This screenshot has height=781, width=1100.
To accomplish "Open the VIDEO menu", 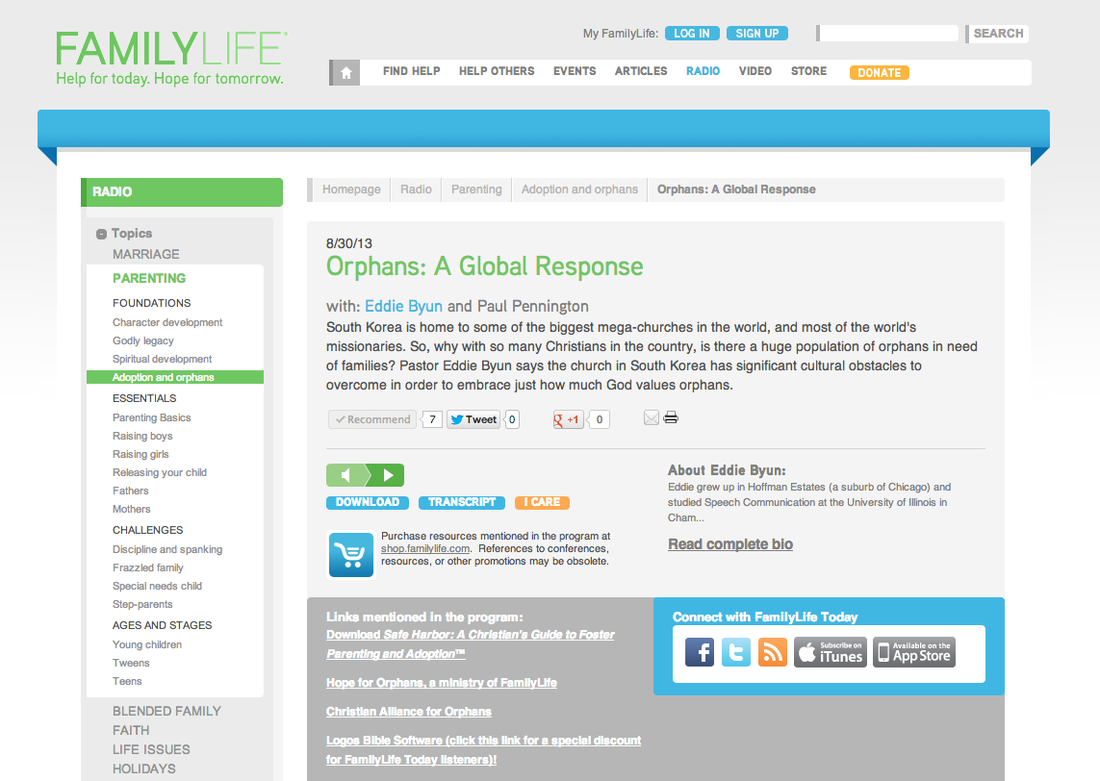I will tap(755, 71).
